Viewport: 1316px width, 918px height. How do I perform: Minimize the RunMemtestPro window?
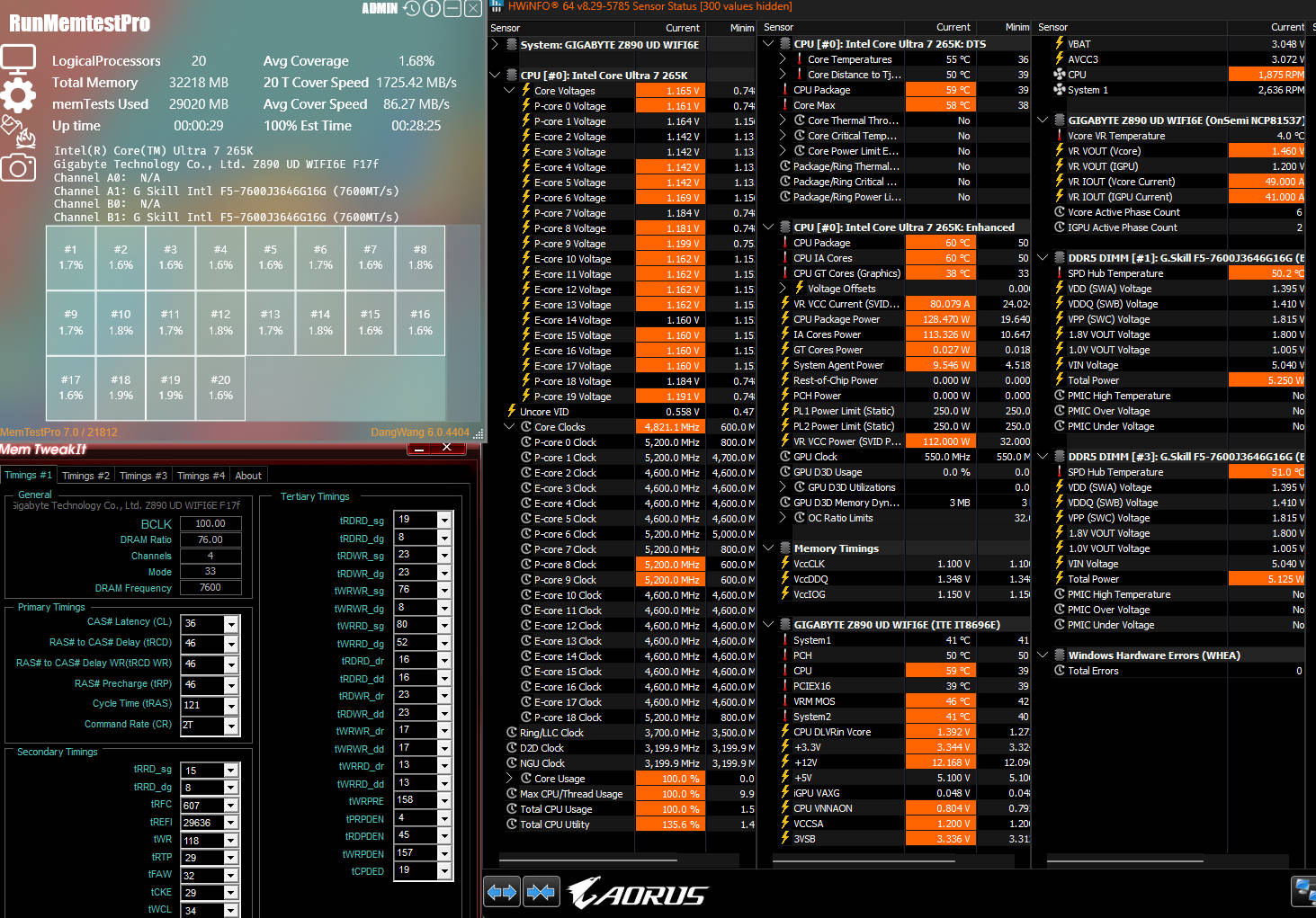(x=452, y=9)
